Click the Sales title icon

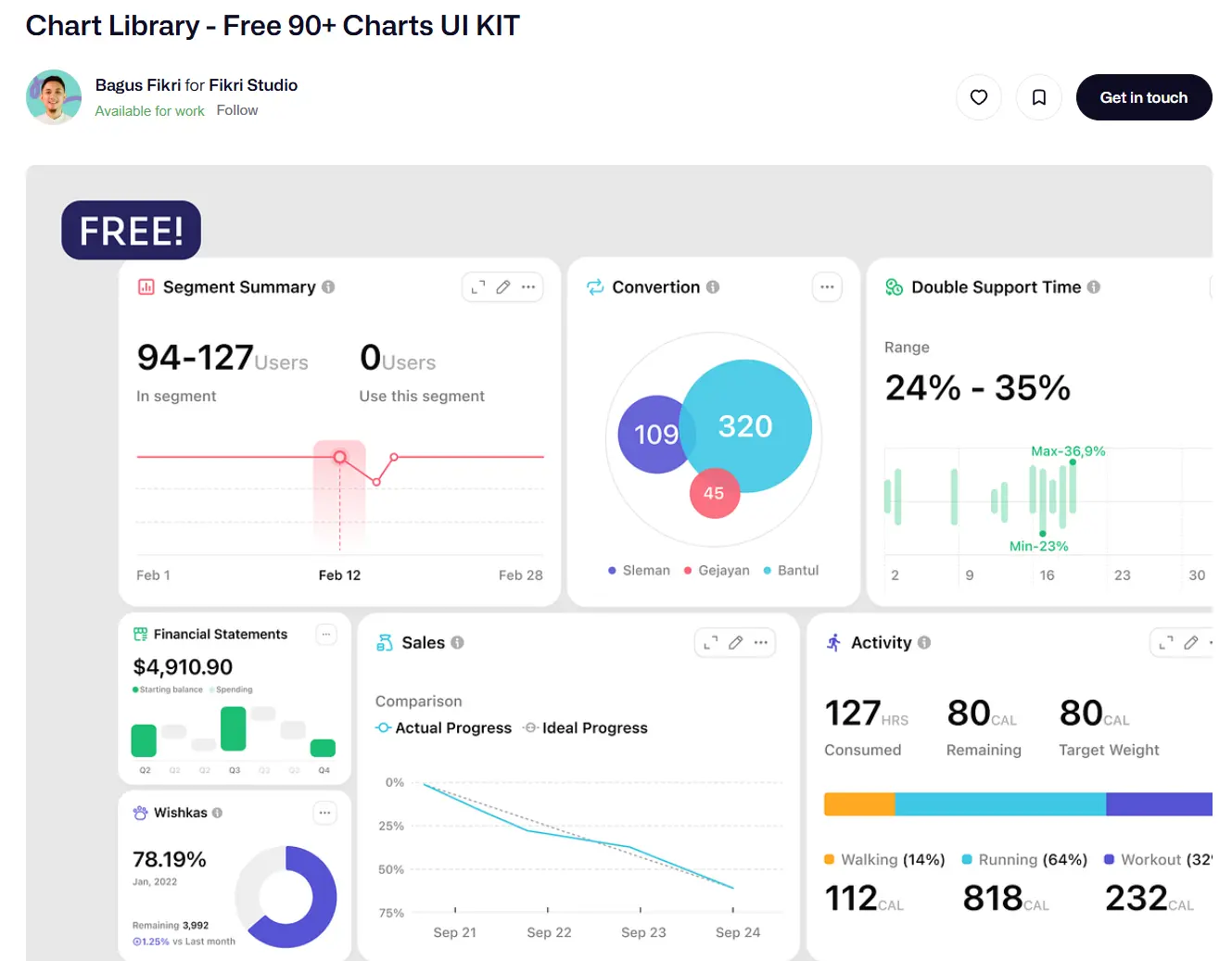385,642
